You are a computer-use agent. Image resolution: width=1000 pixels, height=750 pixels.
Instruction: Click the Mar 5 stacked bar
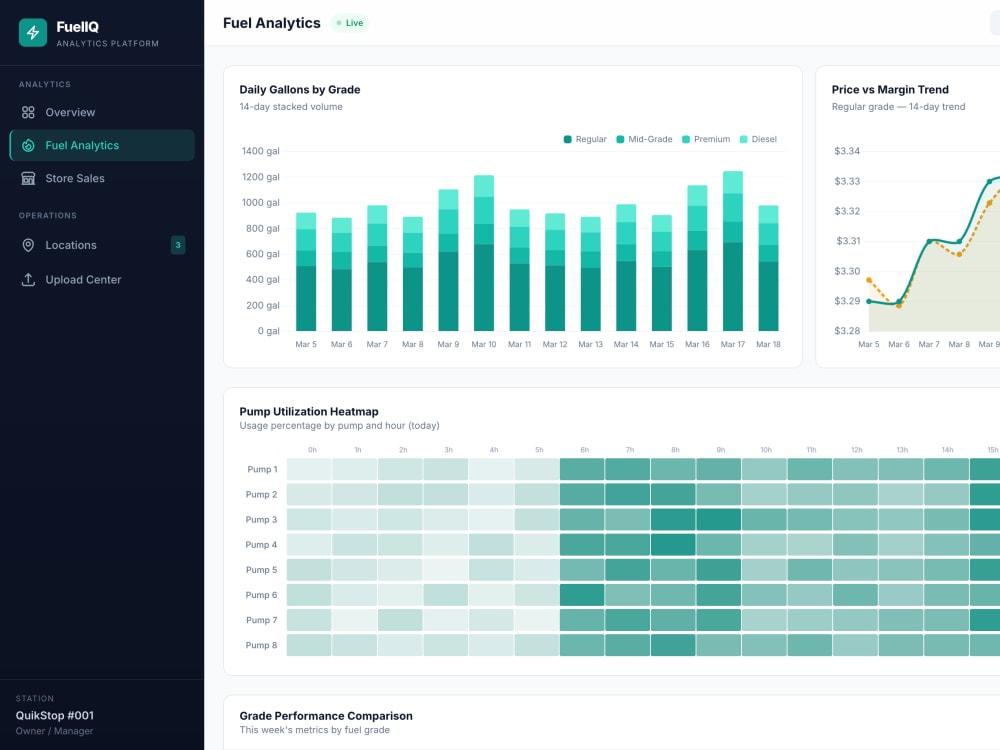(306, 272)
